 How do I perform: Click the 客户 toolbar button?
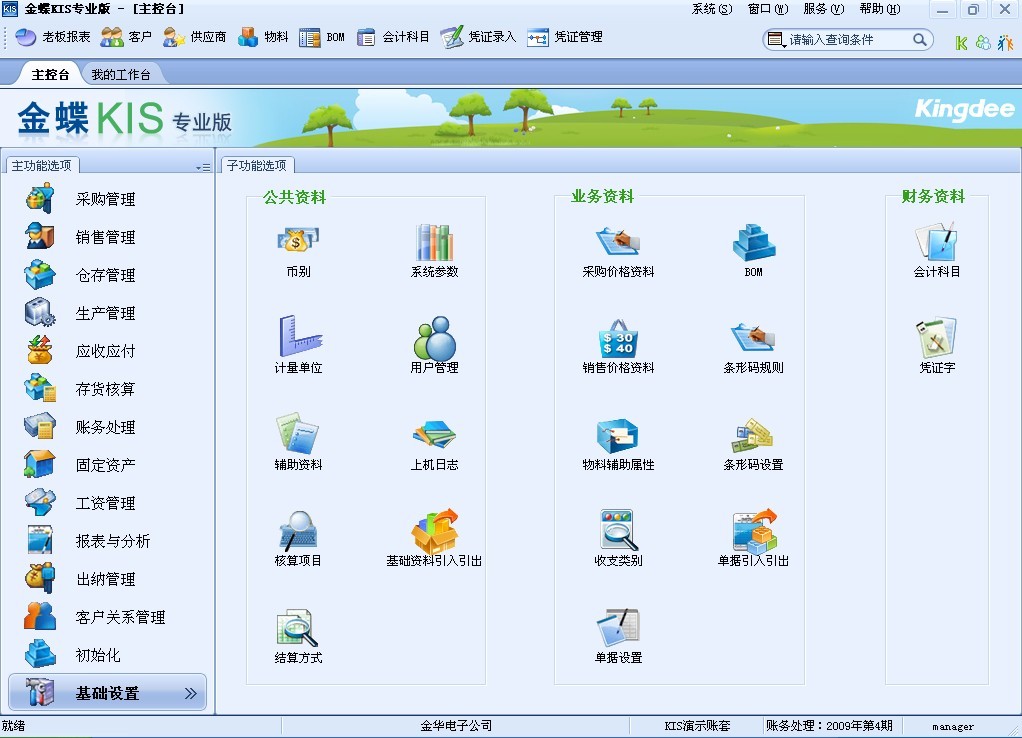[126, 37]
